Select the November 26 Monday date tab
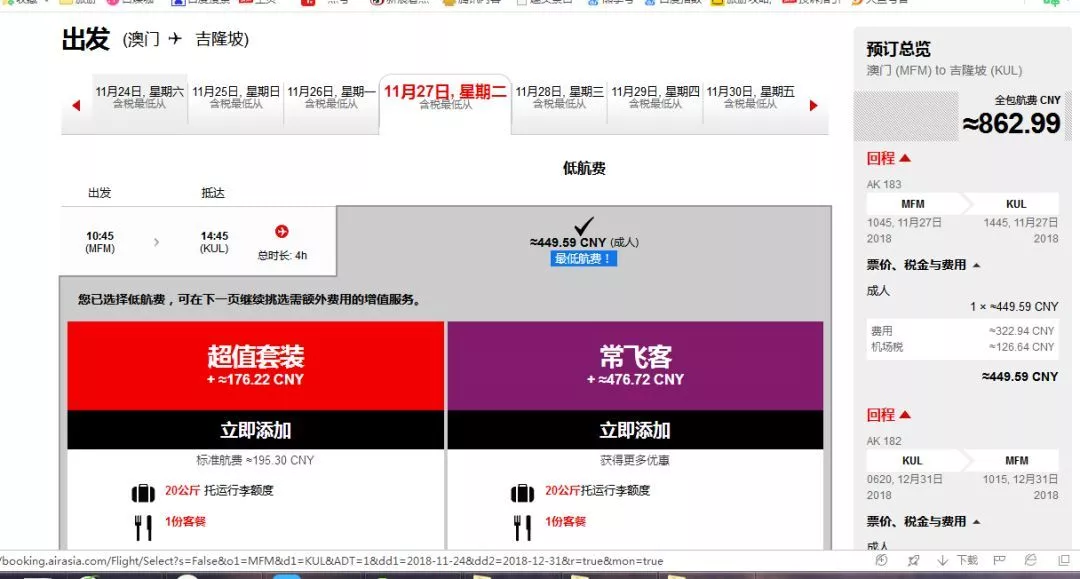This screenshot has width=1080, height=579. click(x=331, y=97)
